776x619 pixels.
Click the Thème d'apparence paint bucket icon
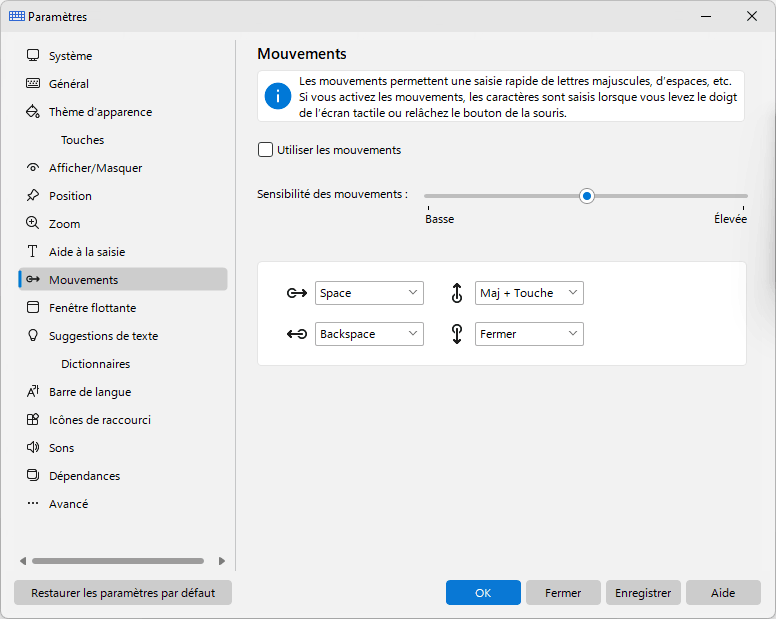[x=33, y=111]
